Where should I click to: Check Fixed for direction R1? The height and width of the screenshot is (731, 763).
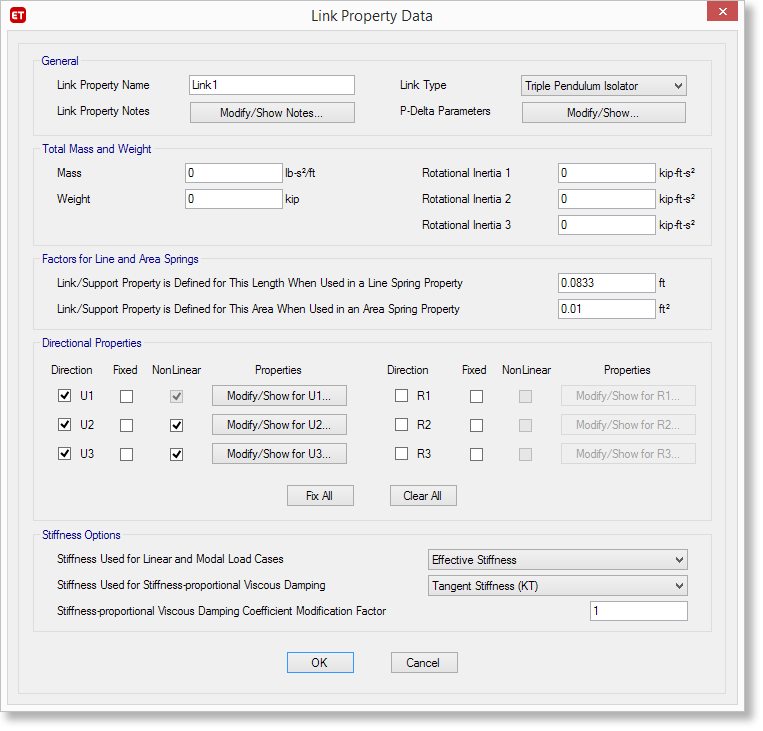pos(476,397)
